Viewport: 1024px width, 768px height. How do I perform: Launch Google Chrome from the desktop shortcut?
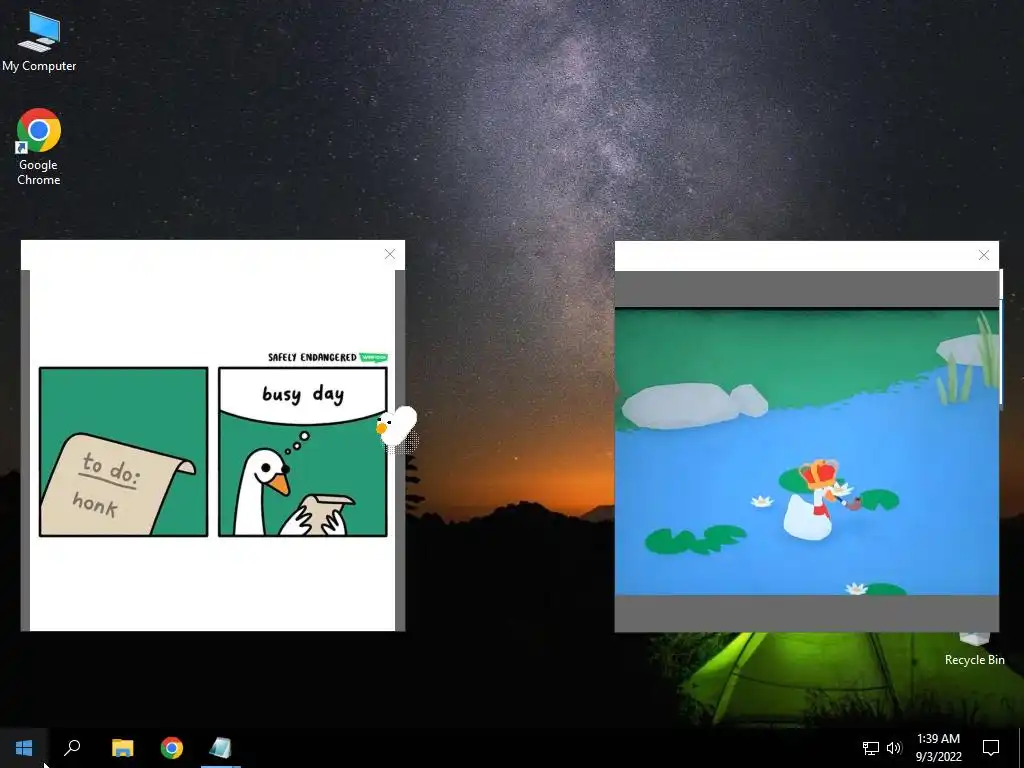39,147
